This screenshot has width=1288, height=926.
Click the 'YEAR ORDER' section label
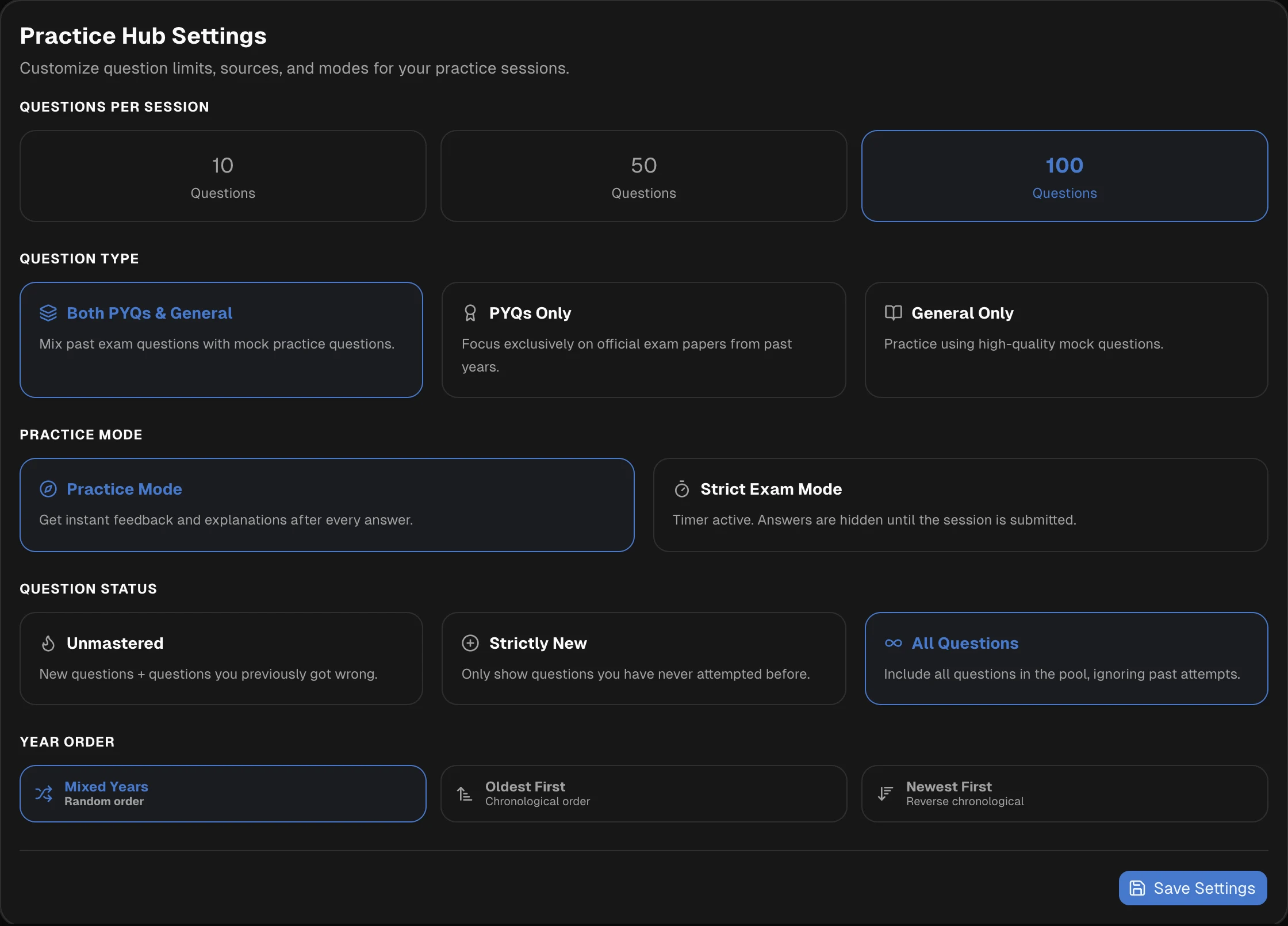(67, 742)
